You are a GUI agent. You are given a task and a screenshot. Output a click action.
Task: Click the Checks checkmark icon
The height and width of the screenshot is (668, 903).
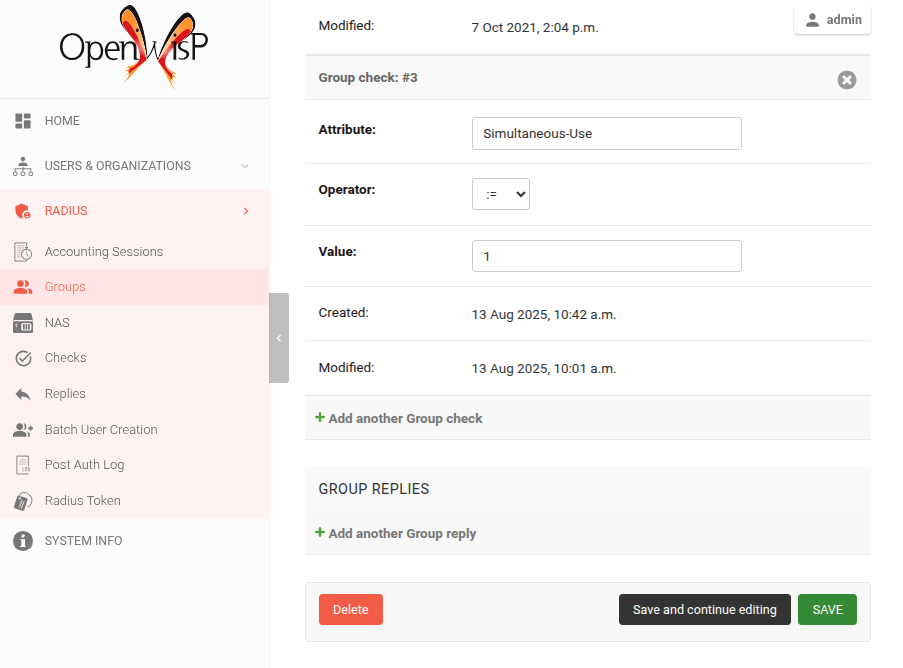23,358
